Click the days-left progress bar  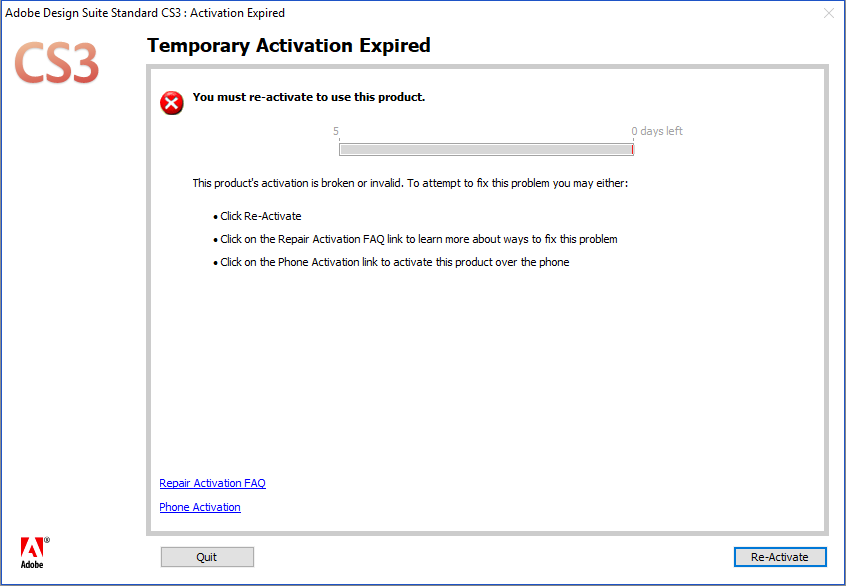click(x=485, y=149)
